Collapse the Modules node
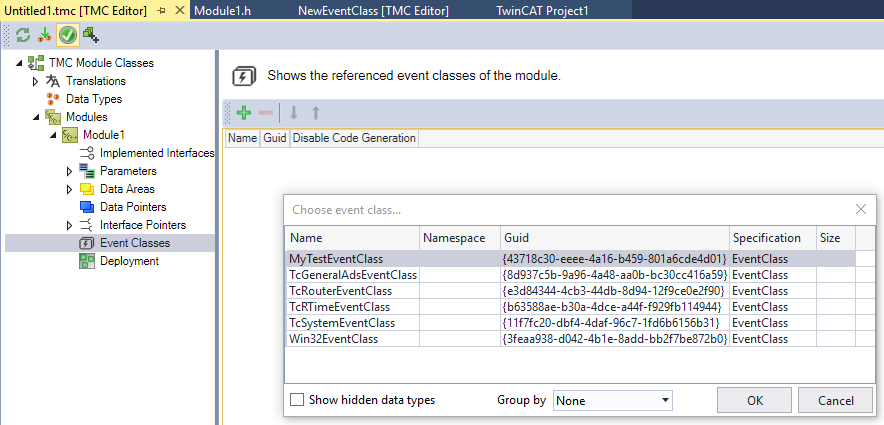Image resolution: width=884 pixels, height=425 pixels. tap(37, 117)
